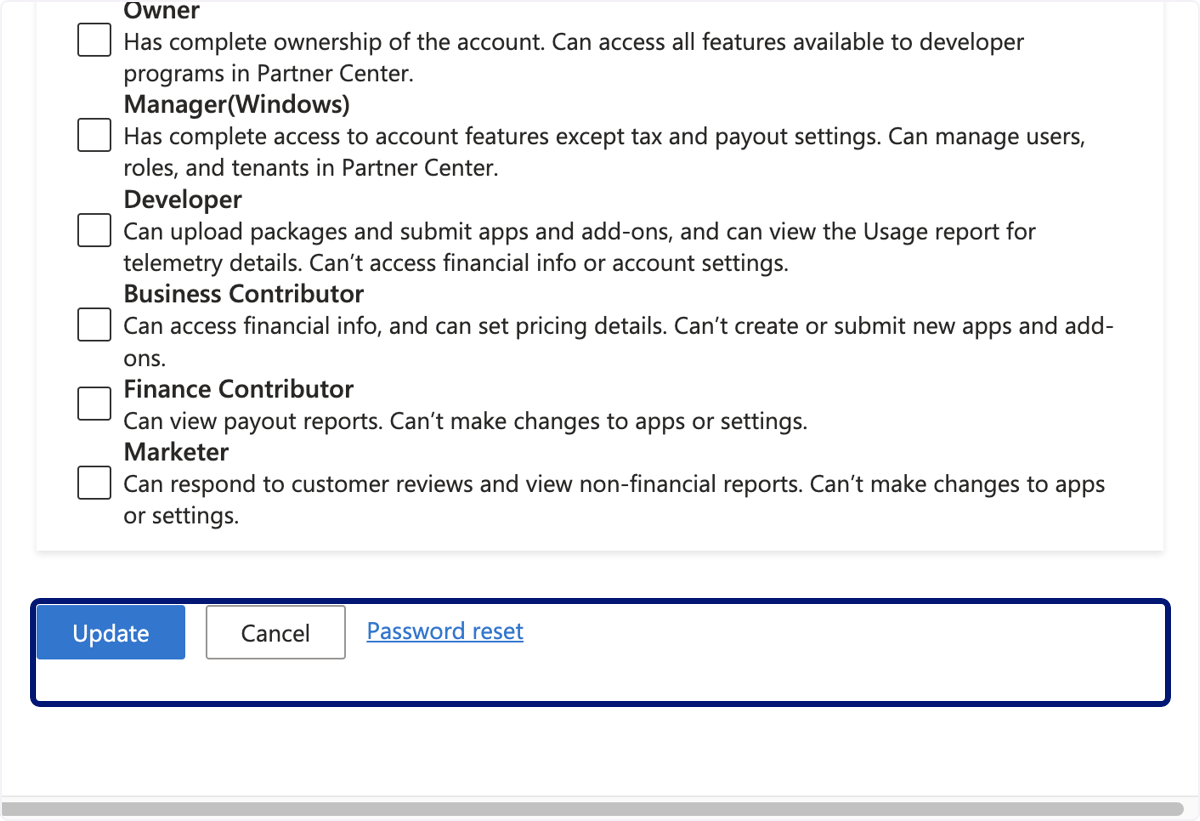
Task: Check the Marketer role checkbox
Action: 94,483
